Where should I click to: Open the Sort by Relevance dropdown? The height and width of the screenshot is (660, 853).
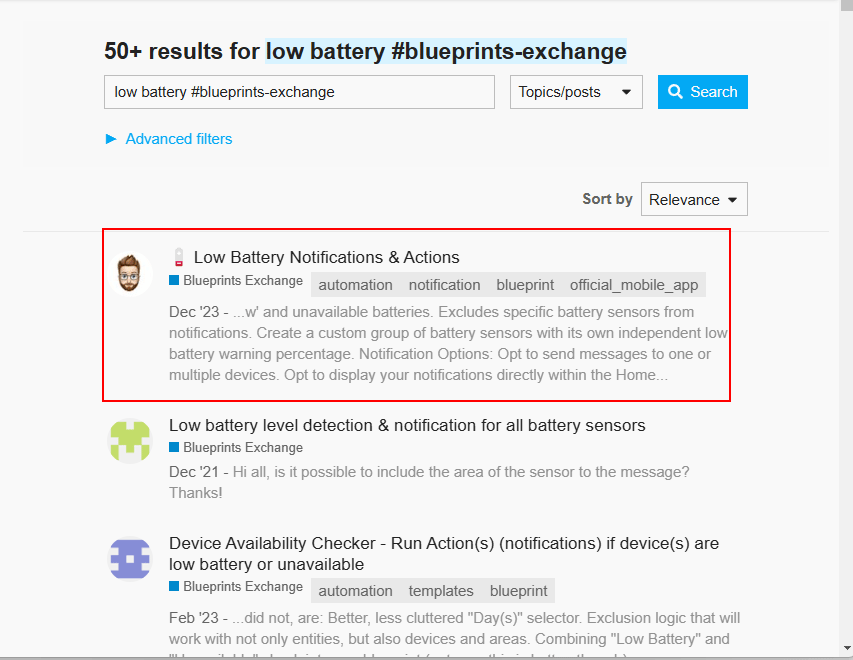pos(694,199)
